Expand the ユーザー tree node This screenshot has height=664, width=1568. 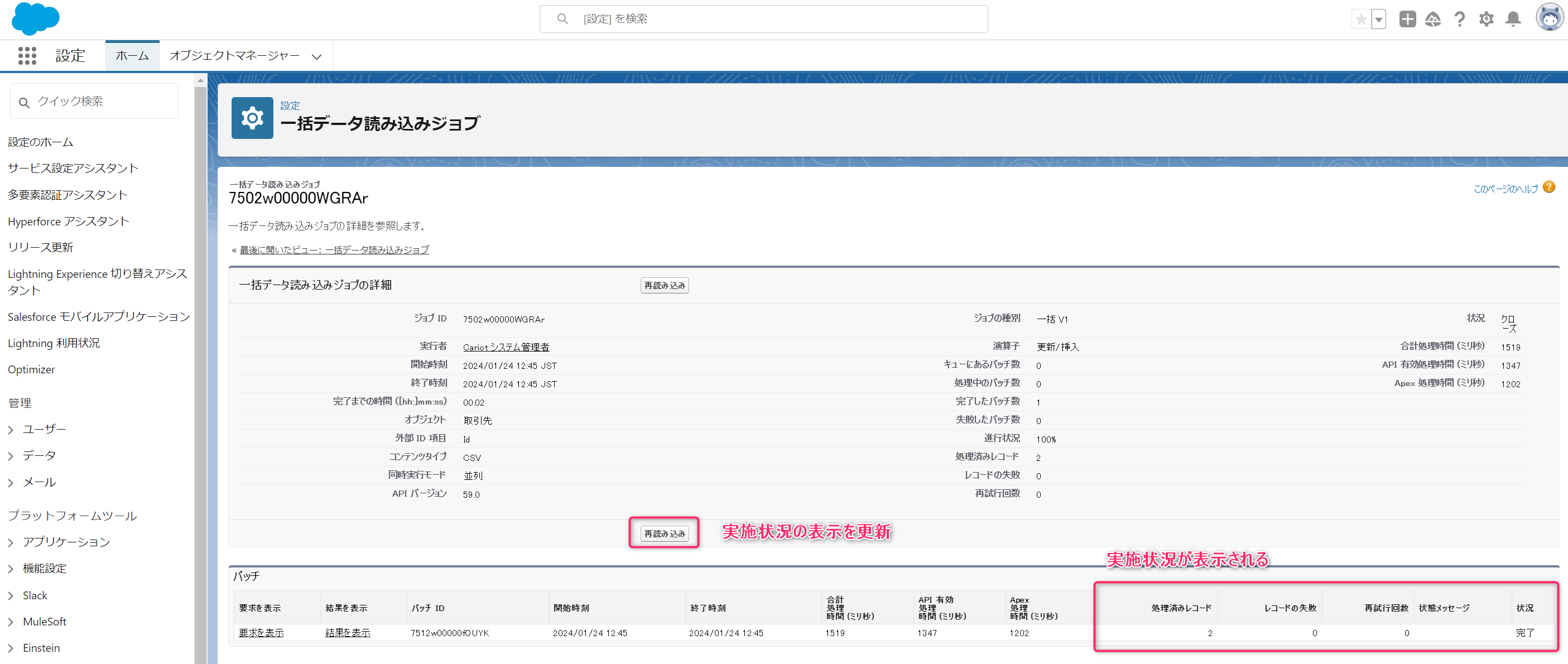11,430
